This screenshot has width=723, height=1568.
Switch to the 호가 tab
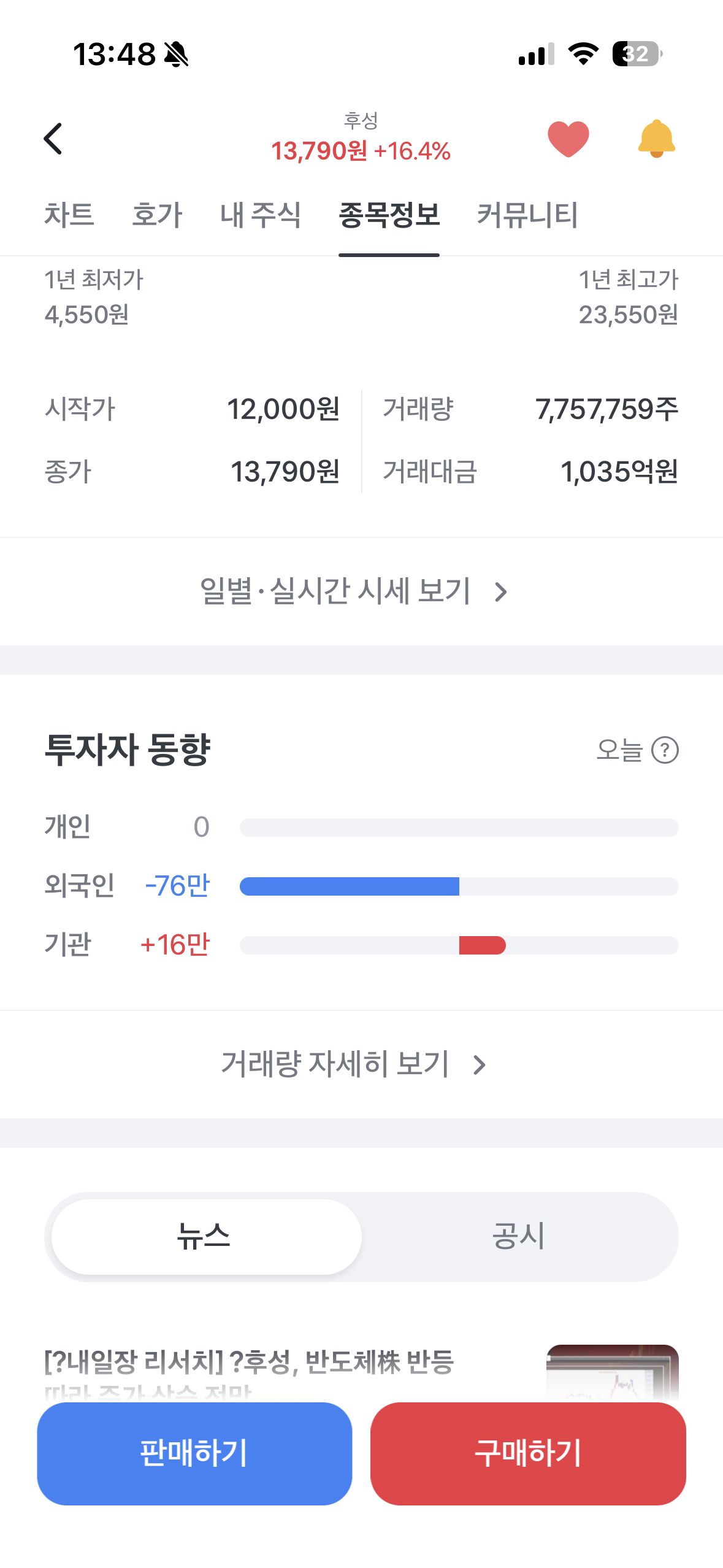[157, 215]
